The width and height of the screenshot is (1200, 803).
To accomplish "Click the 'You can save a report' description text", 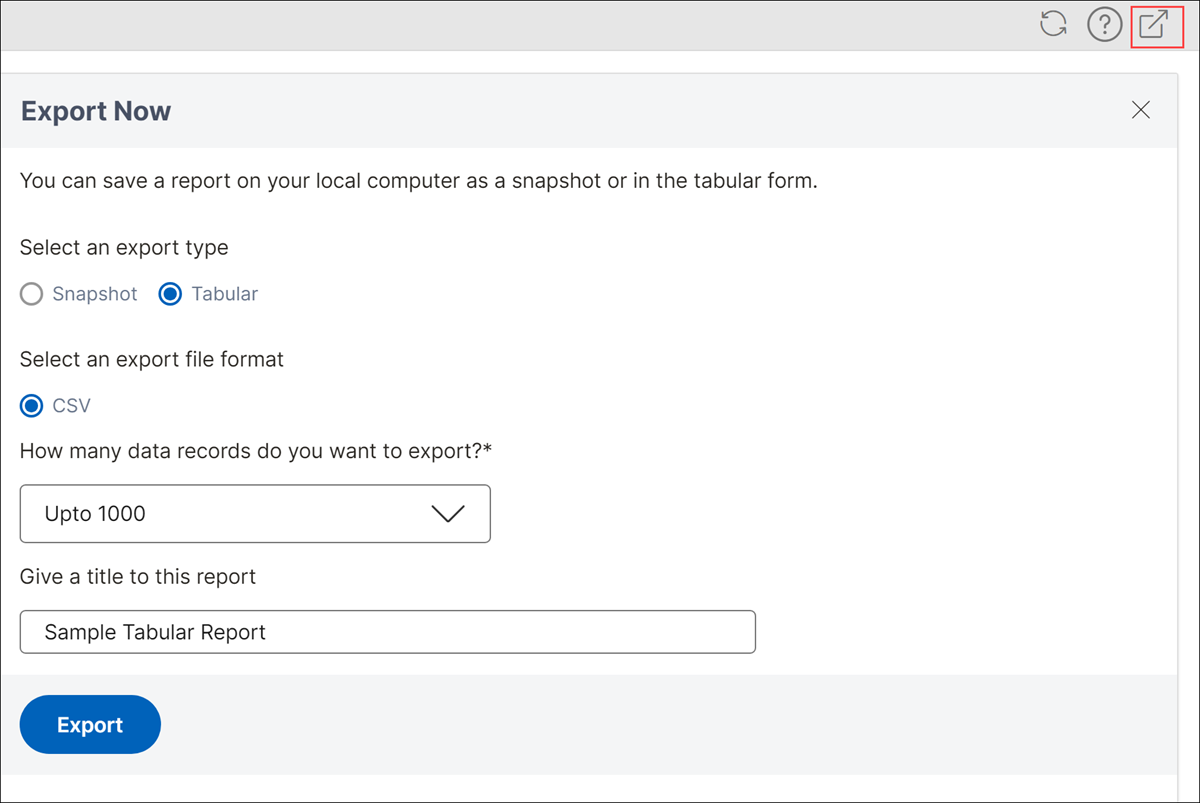I will pyautogui.click(x=419, y=182).
